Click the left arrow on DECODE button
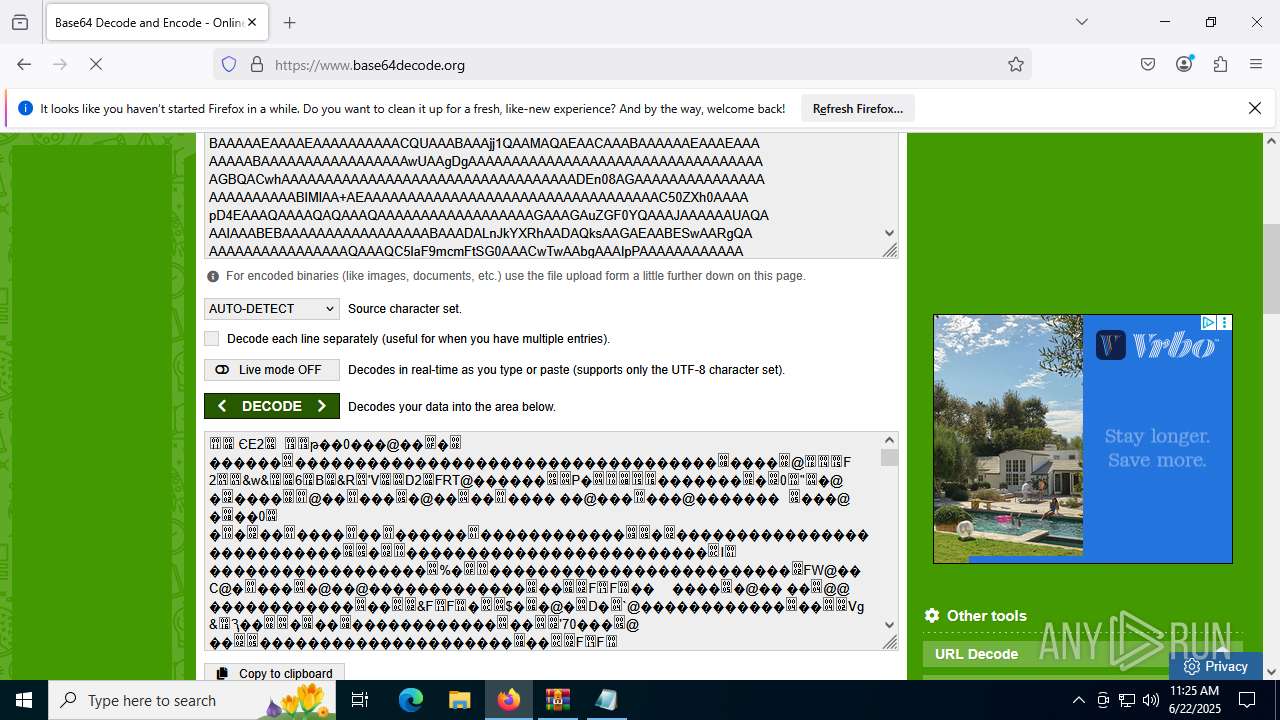The height and width of the screenshot is (720, 1280). pyautogui.click(x=222, y=406)
